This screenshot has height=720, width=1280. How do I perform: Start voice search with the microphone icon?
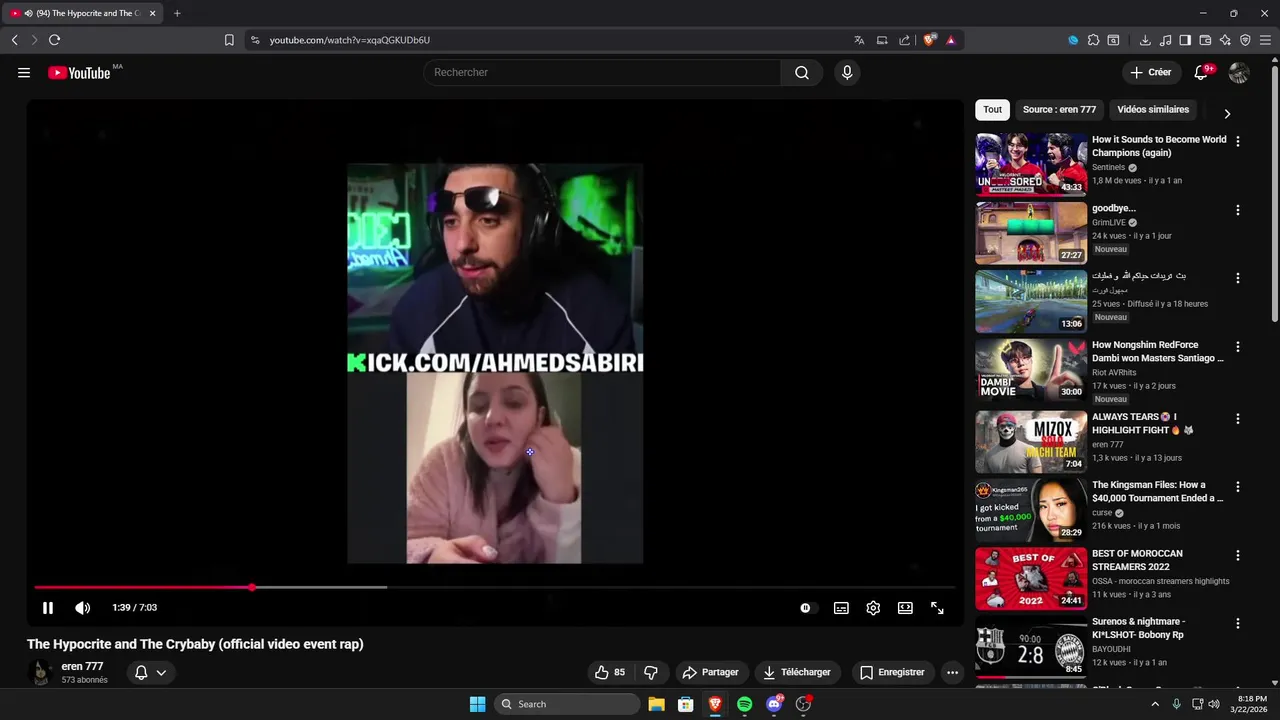(x=847, y=72)
